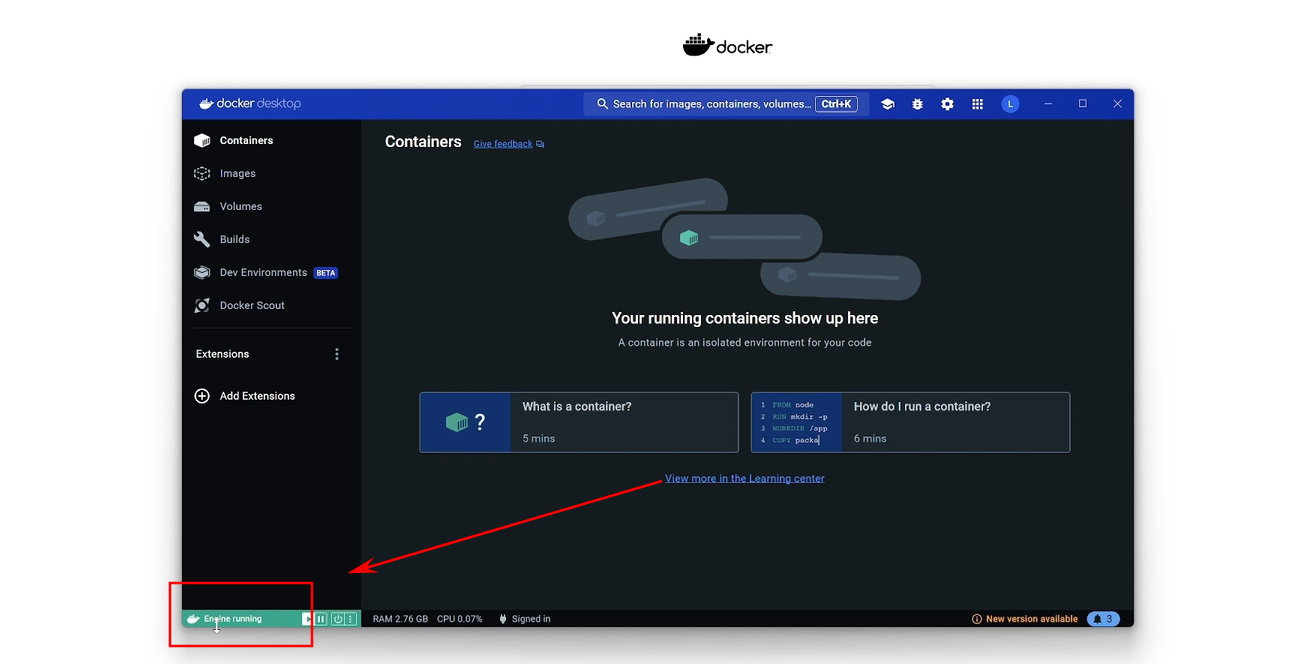Open the notifications bell showing 3
The image size is (1308, 664).
pos(1103,619)
